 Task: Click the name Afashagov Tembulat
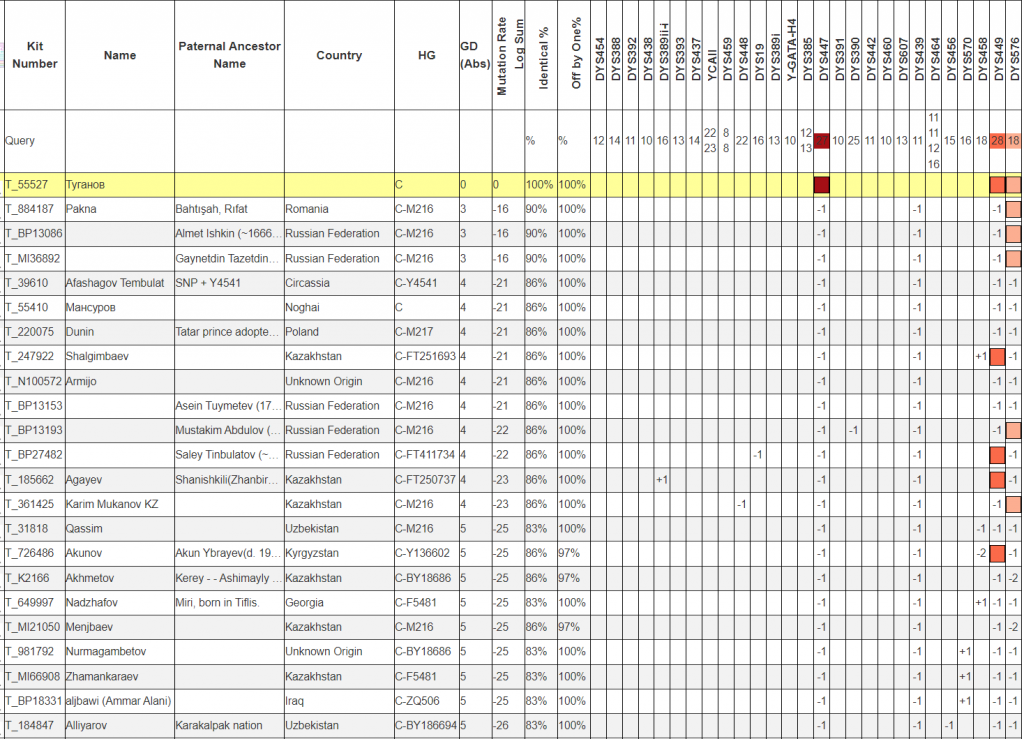click(x=114, y=283)
